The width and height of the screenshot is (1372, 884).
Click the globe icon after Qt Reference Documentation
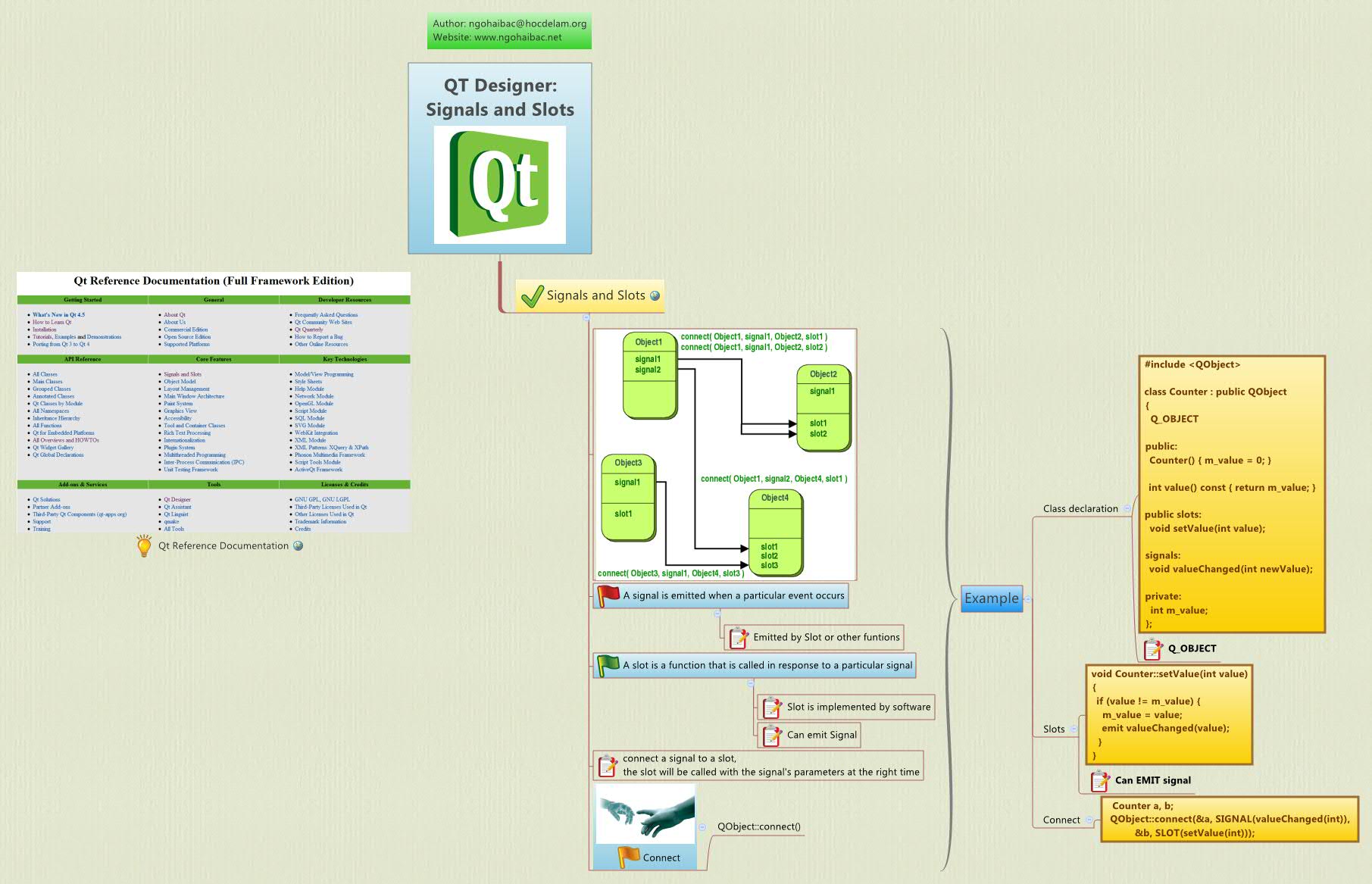pos(296,546)
